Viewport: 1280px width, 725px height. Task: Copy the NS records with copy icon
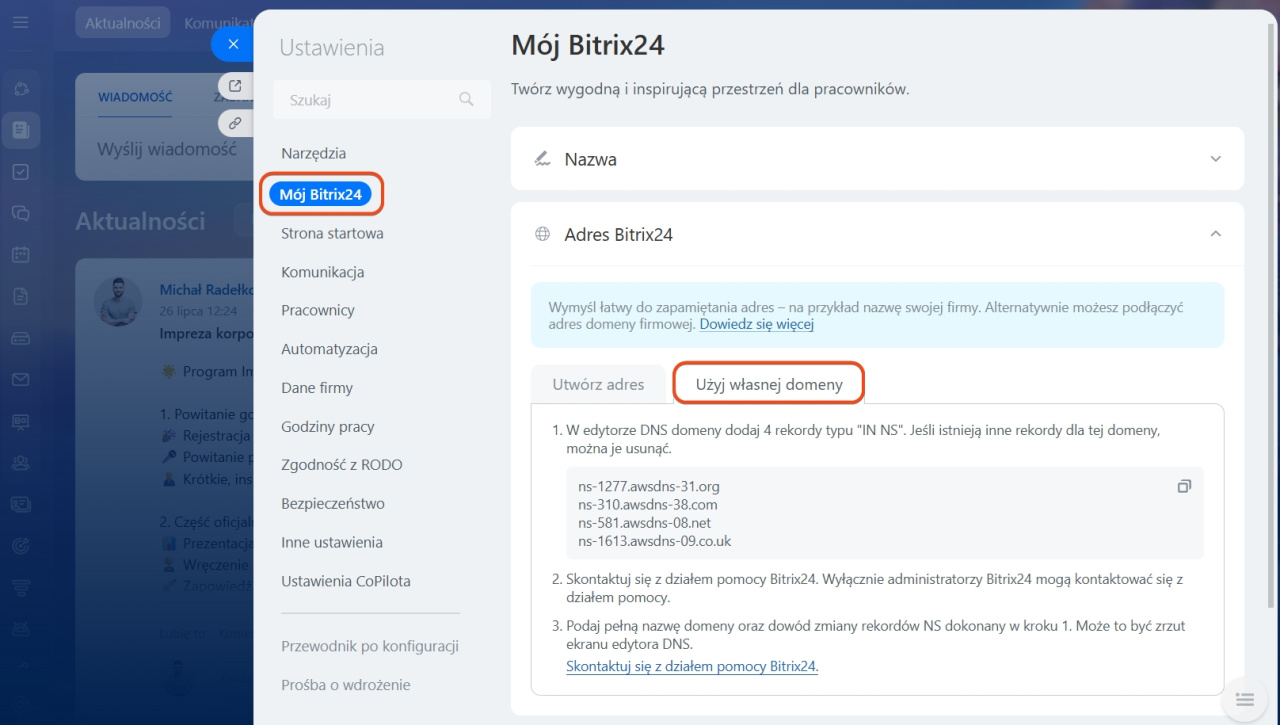[1184, 486]
